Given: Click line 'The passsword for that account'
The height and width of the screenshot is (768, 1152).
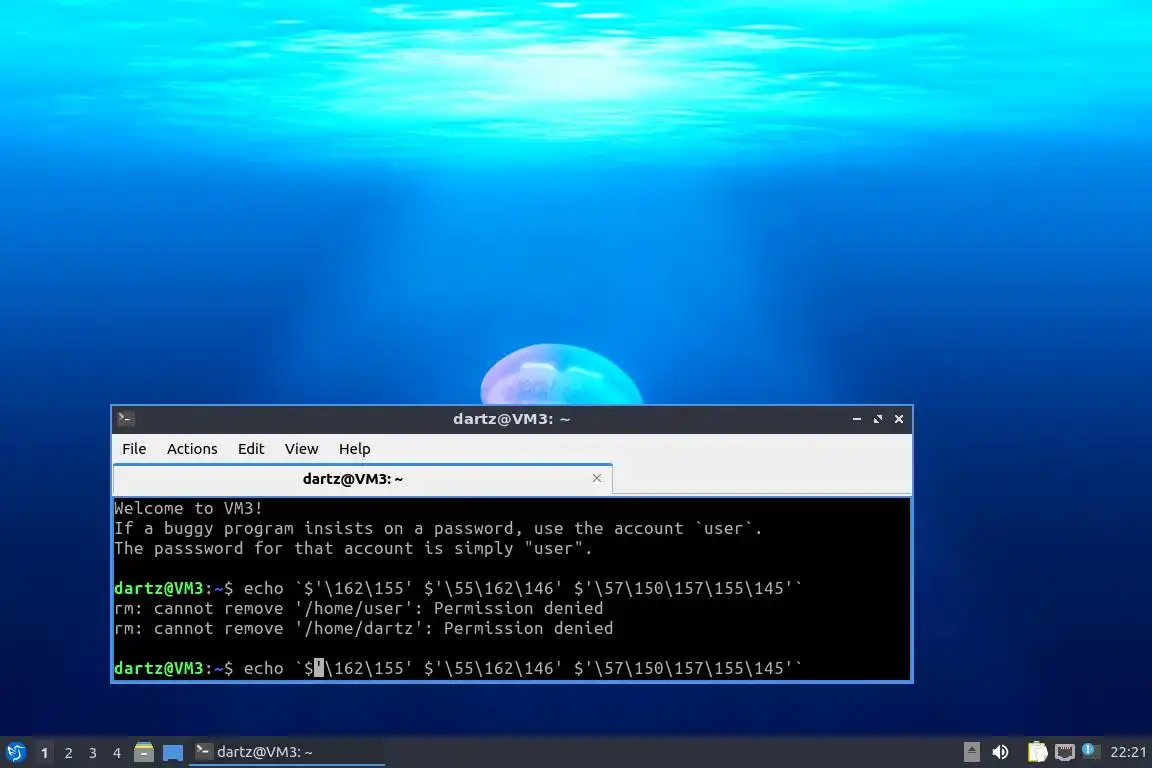Looking at the screenshot, I should click(353, 548).
